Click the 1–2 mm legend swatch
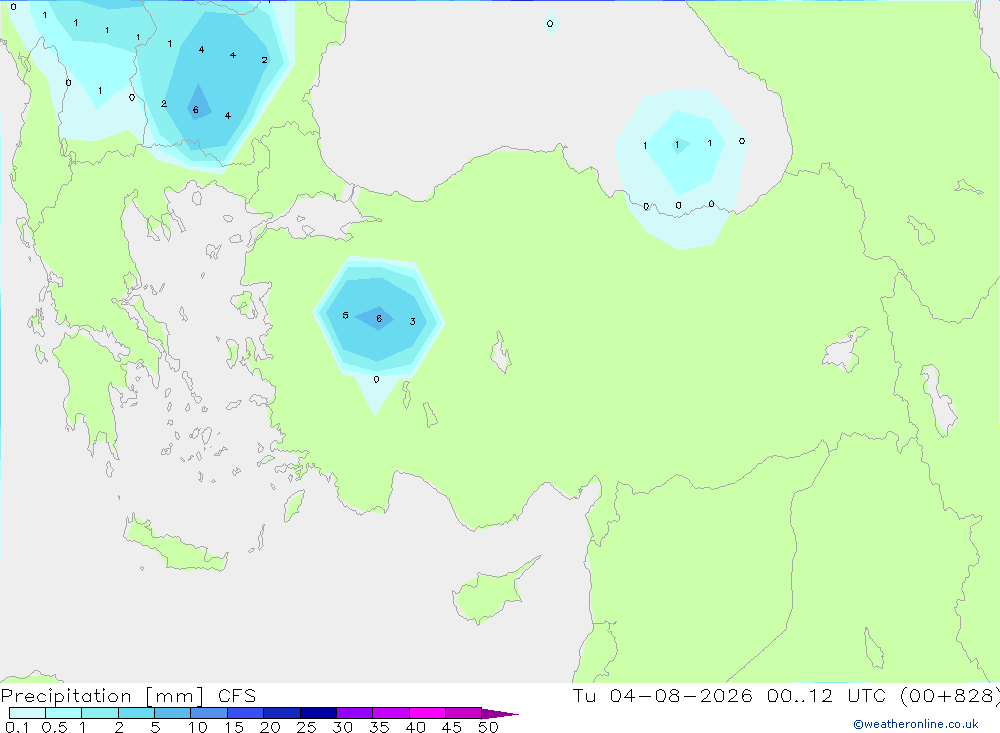The image size is (1000, 733). click(99, 713)
